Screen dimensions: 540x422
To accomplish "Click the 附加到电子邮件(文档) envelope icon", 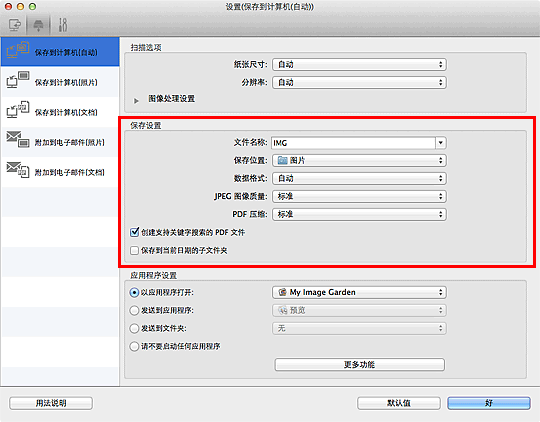I will [18, 169].
